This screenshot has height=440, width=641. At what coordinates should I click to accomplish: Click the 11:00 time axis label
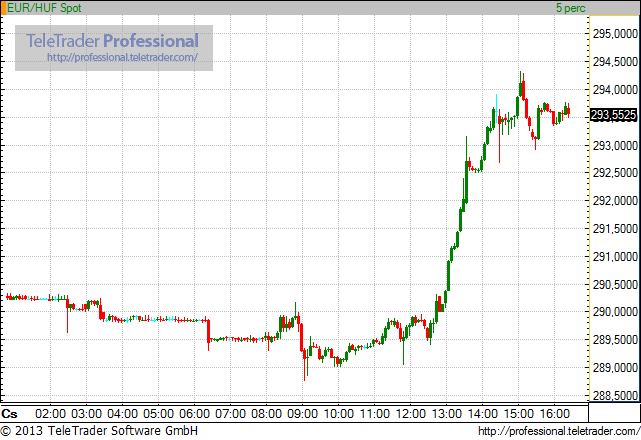pyautogui.click(x=374, y=413)
